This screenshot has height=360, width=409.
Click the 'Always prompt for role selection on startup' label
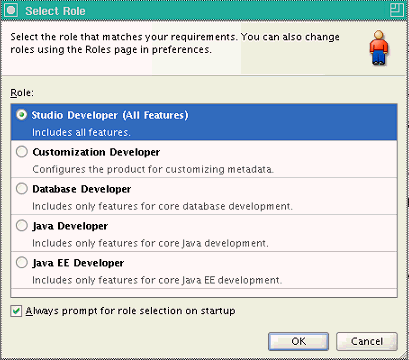[130, 311]
